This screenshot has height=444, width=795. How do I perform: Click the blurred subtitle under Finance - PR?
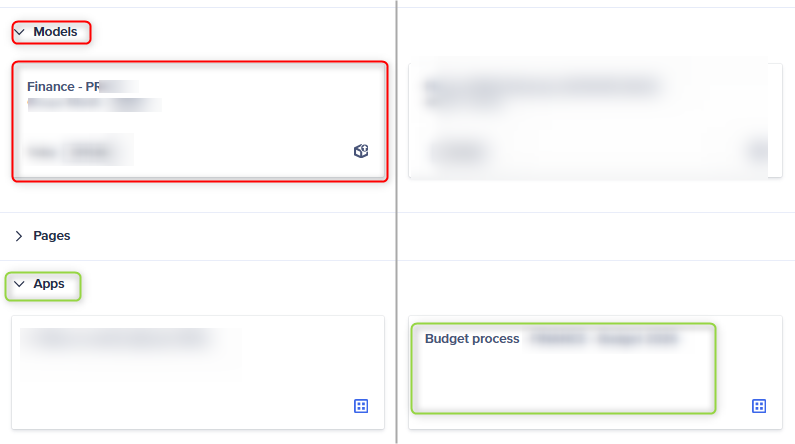(x=95, y=105)
